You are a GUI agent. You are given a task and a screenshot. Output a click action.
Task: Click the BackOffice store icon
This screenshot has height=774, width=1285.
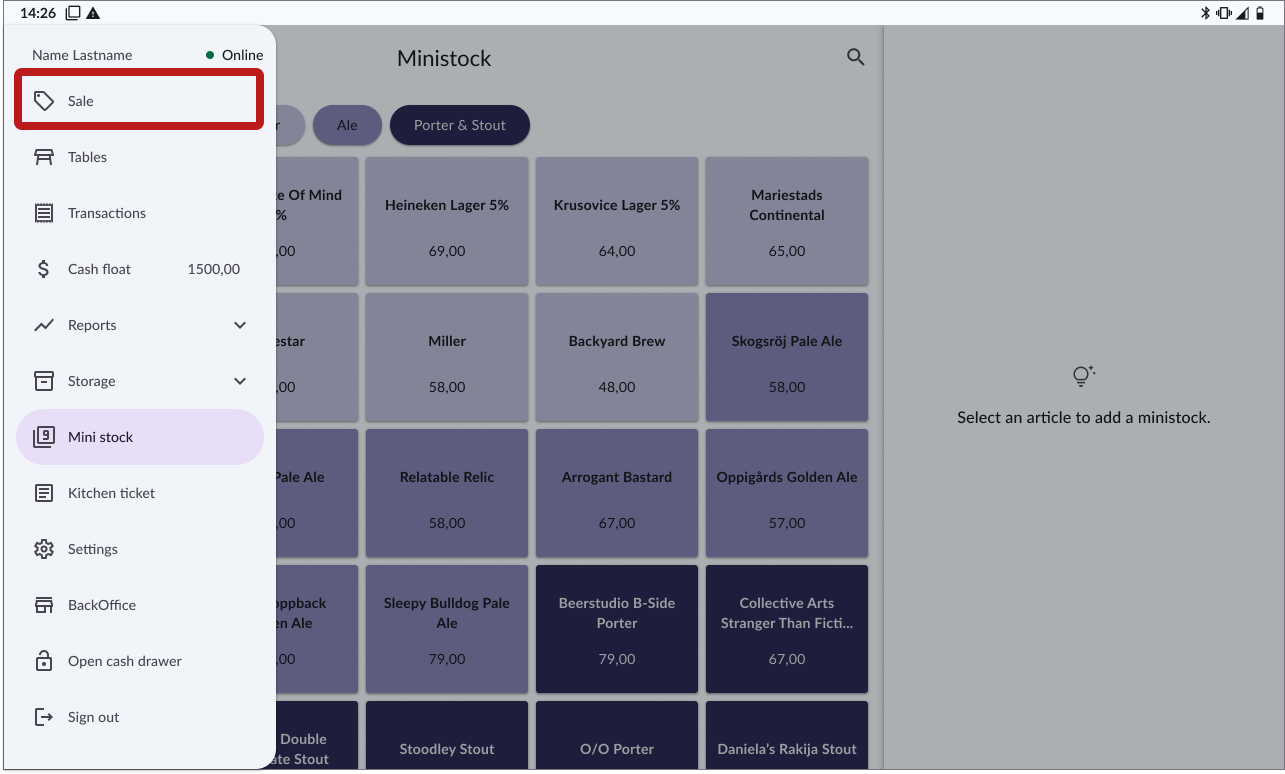click(x=44, y=605)
